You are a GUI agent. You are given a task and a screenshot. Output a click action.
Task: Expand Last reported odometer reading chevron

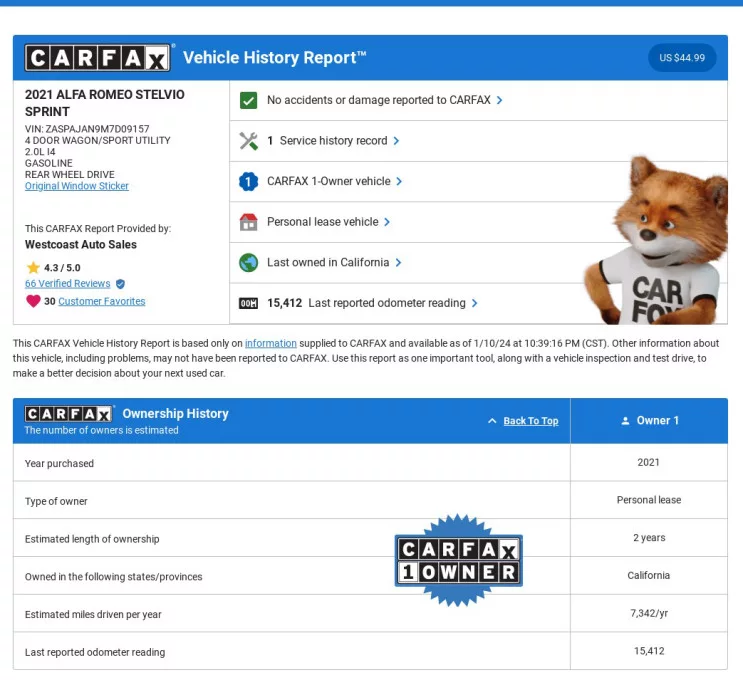pyautogui.click(x=474, y=303)
